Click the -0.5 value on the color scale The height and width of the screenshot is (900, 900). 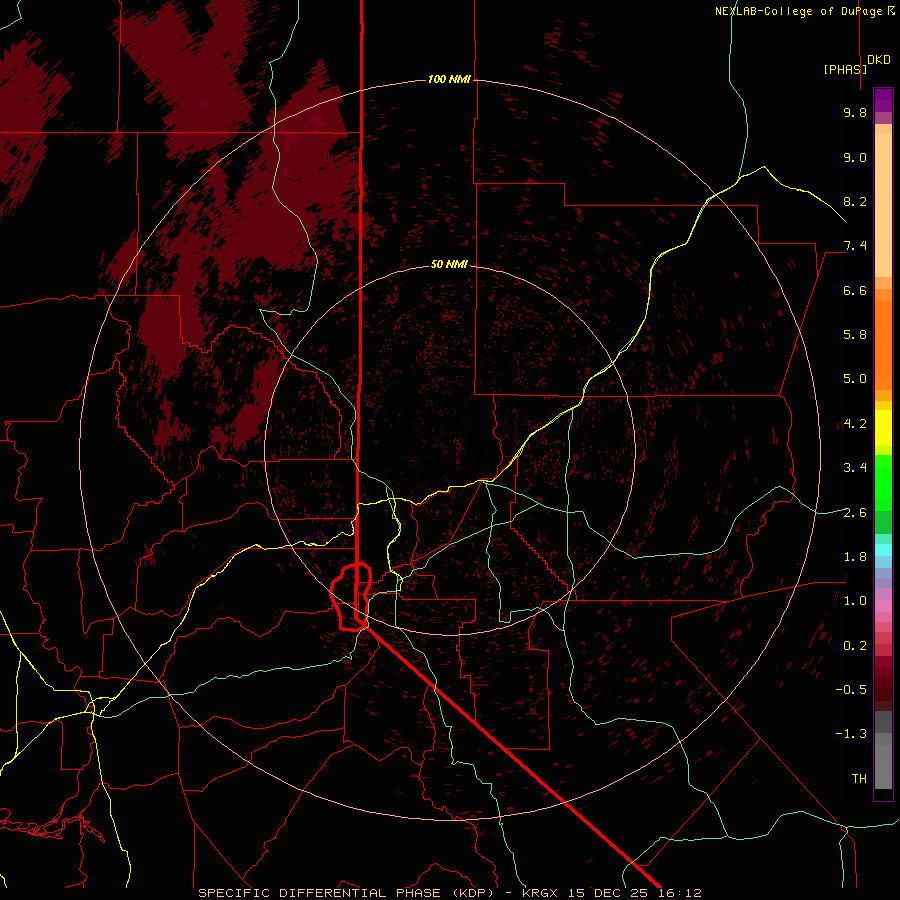pyautogui.click(x=851, y=690)
